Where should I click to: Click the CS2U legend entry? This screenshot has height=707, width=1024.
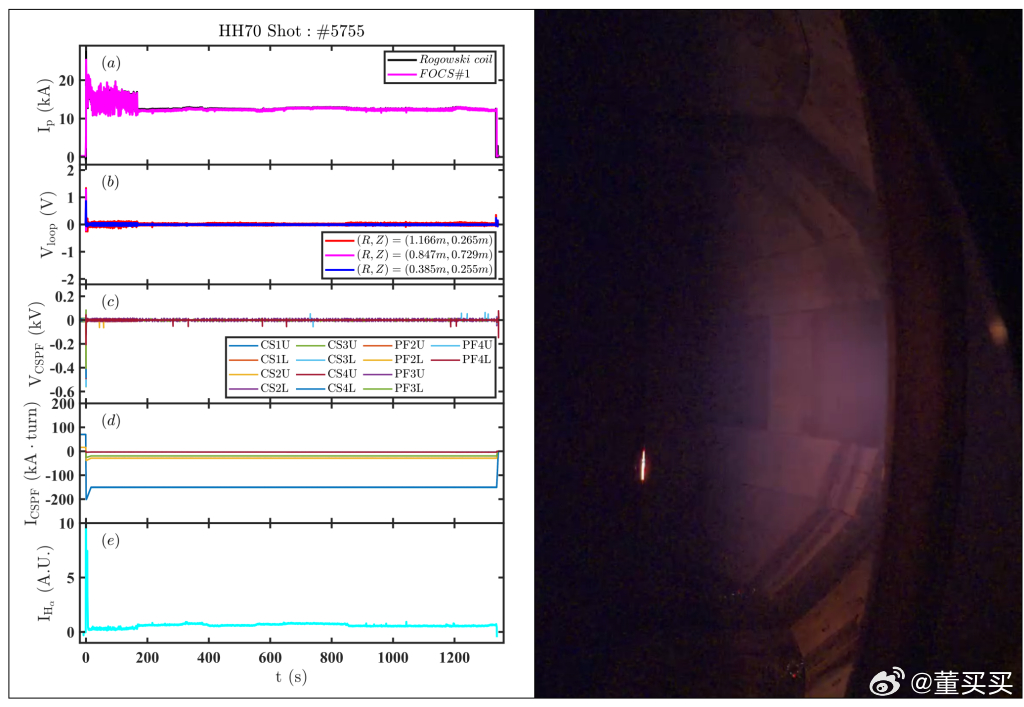[259, 373]
